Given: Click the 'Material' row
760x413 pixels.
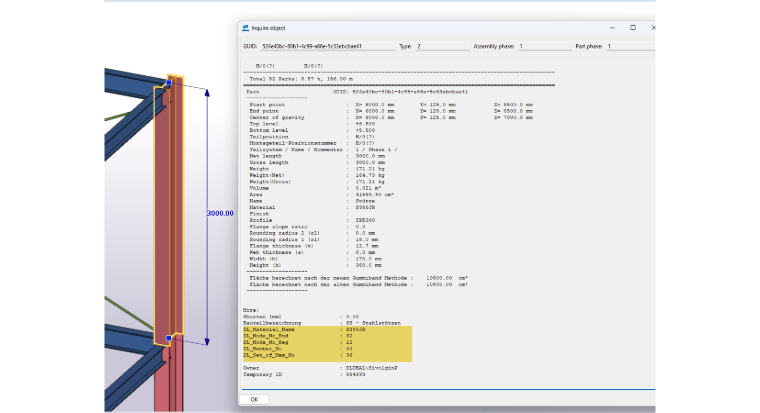Looking at the screenshot, I should pos(312,207).
